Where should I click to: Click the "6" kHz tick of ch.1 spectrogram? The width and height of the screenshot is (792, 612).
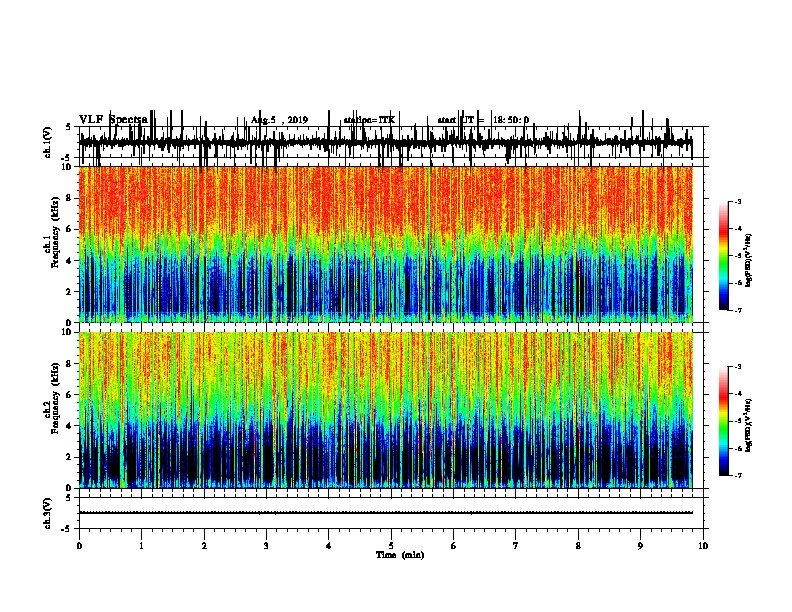[70, 229]
